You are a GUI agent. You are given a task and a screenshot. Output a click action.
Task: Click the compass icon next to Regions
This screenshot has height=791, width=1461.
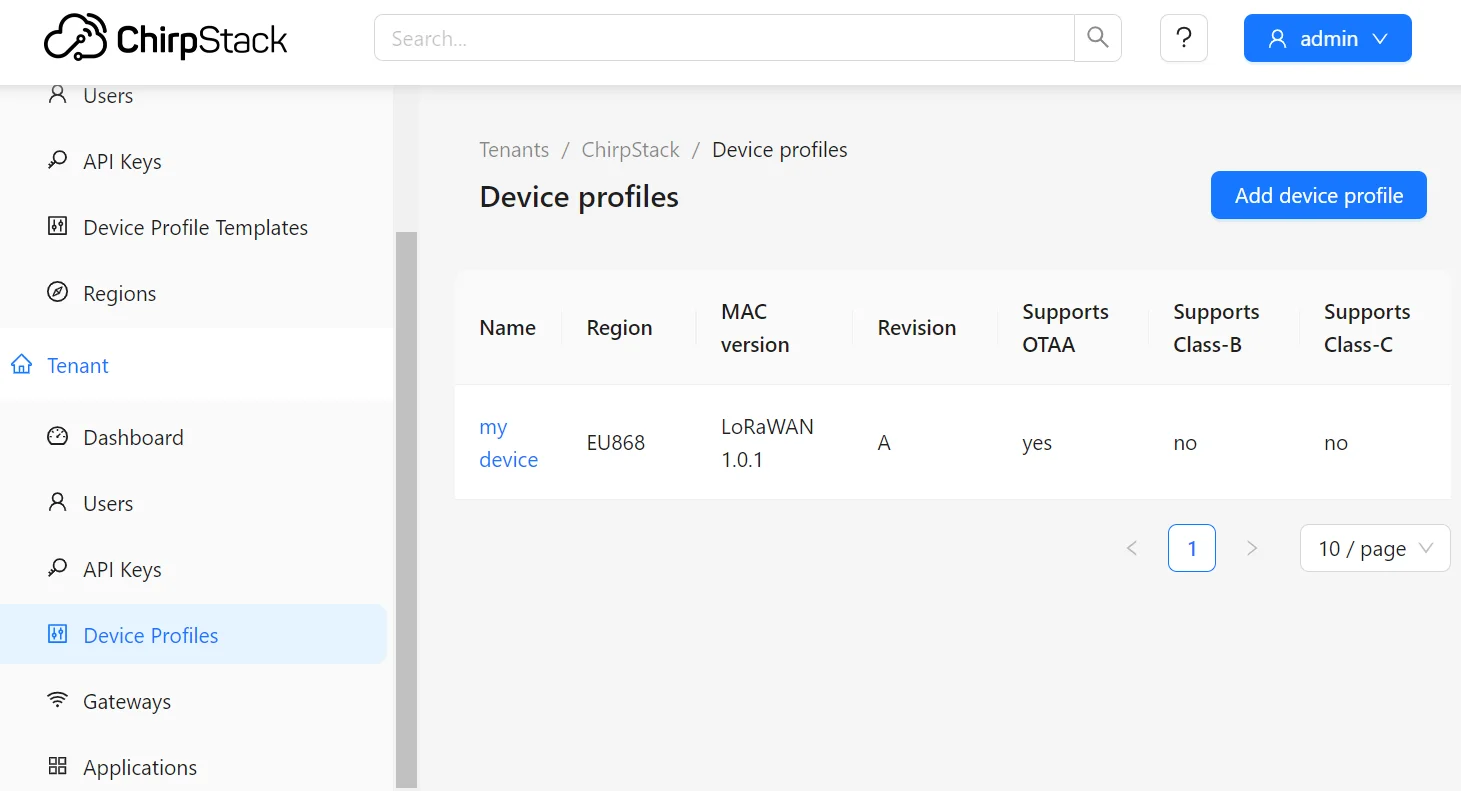click(x=58, y=293)
